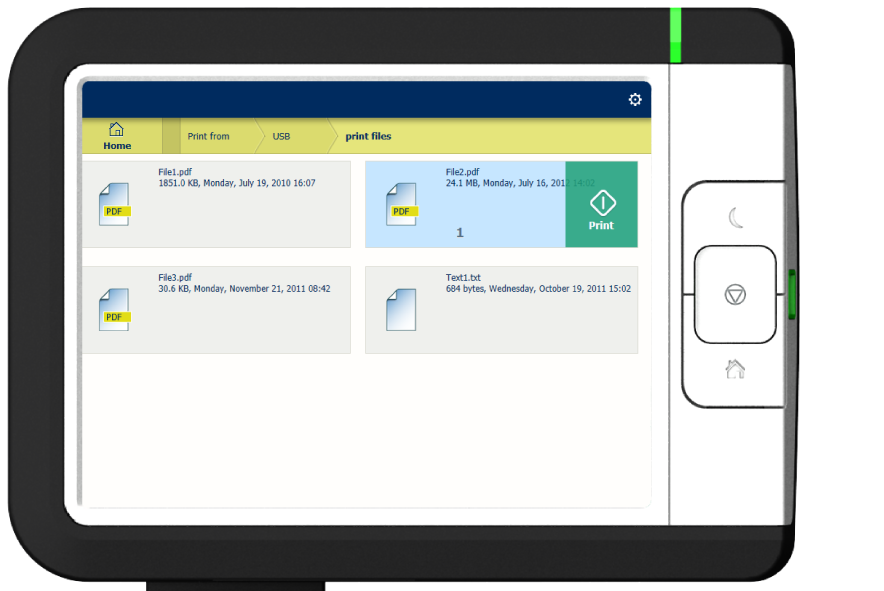The height and width of the screenshot is (591, 884).
Task: Select the File2.pdf file name
Action: 462,172
